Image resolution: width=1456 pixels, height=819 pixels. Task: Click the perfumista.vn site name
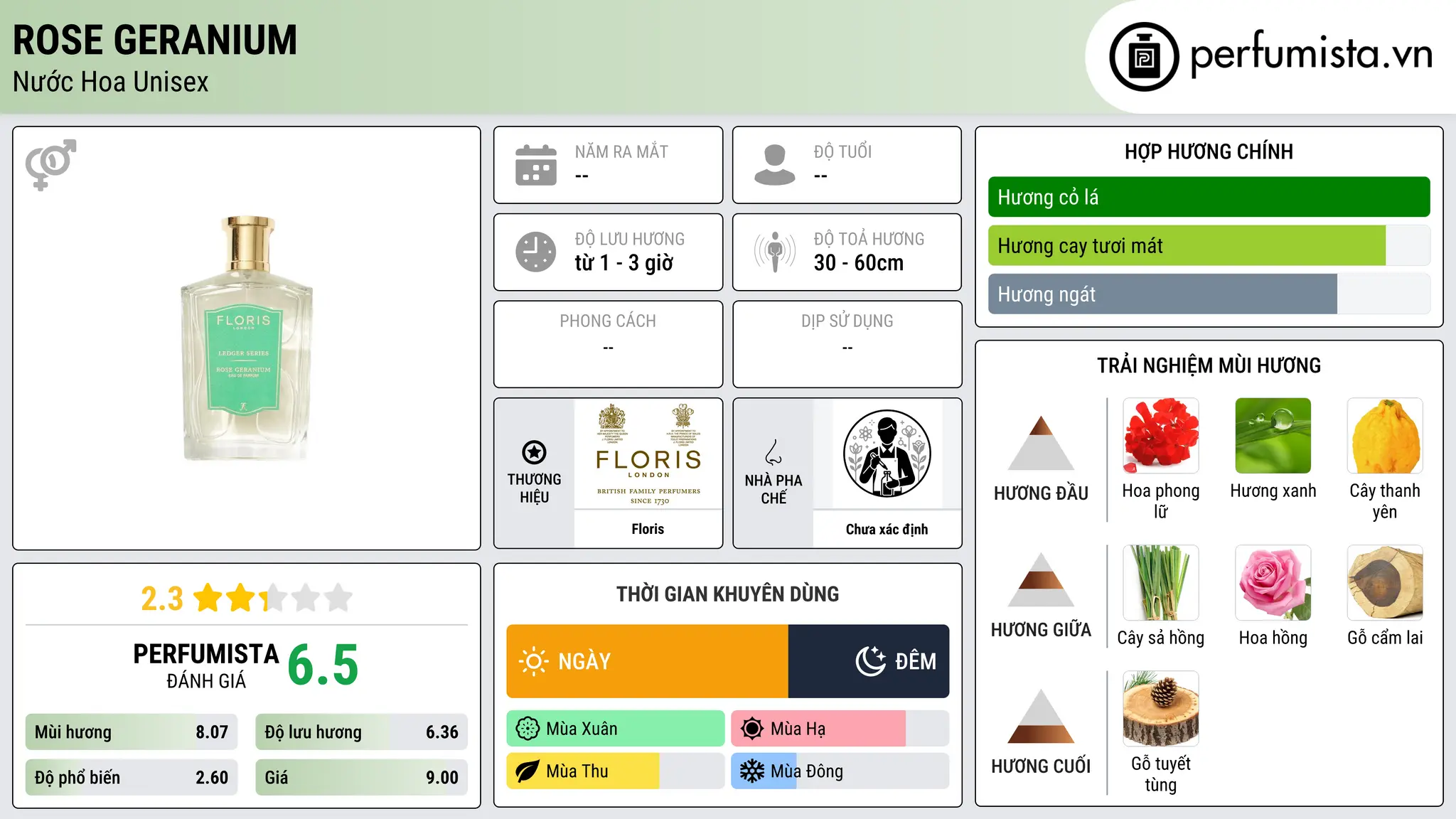click(x=1311, y=53)
